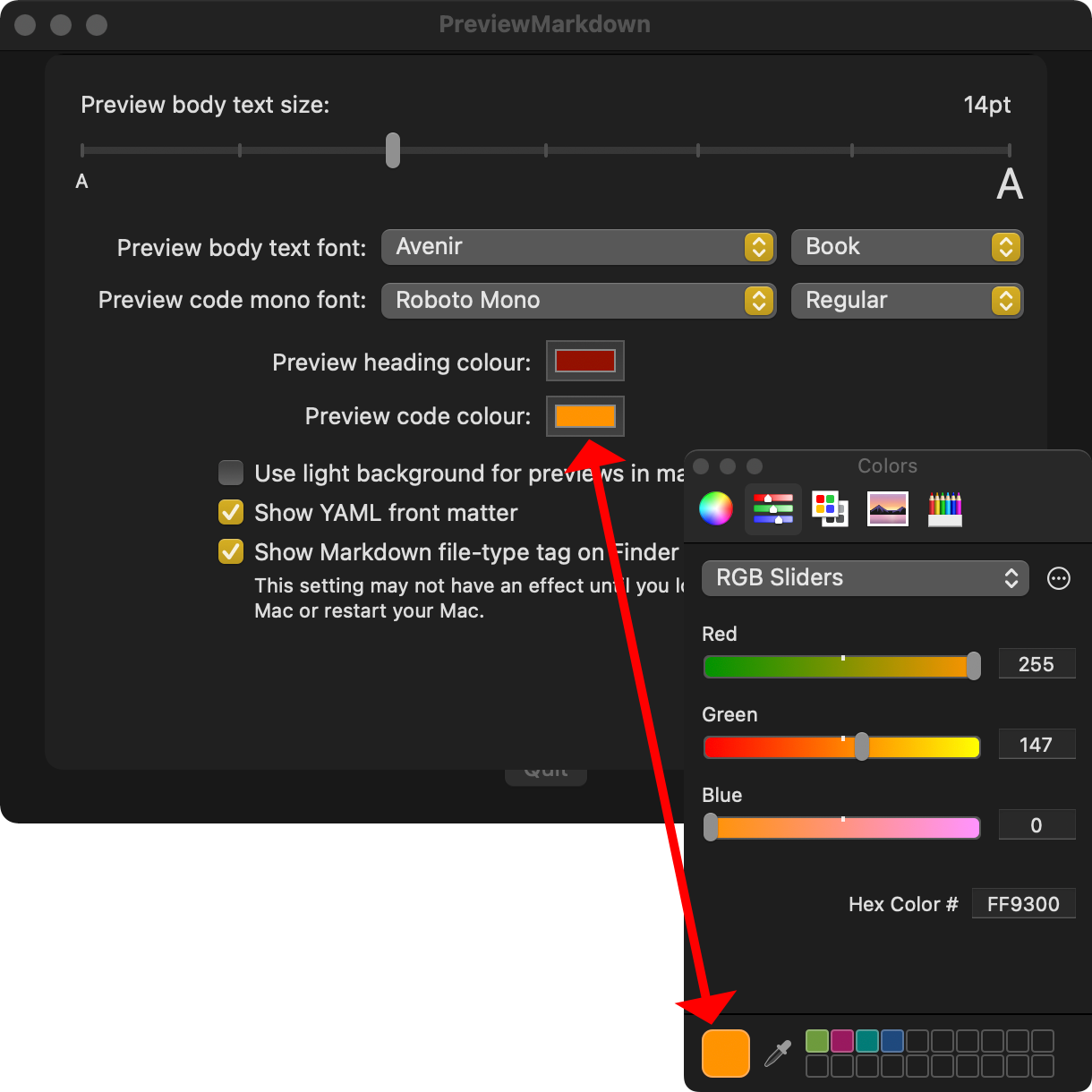This screenshot has width=1092, height=1092.
Task: Click the Preview heading colour well
Action: (585, 361)
